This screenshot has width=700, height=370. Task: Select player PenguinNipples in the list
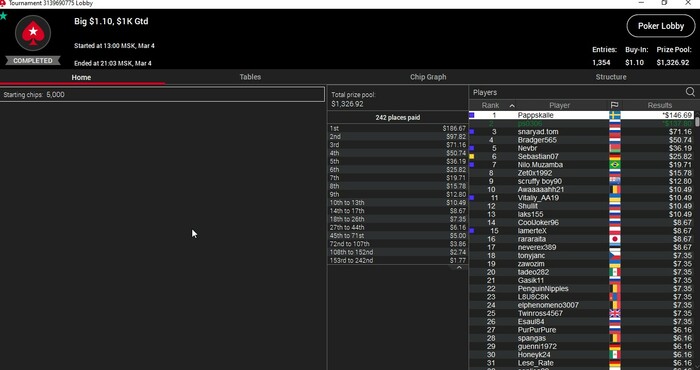pos(581,289)
